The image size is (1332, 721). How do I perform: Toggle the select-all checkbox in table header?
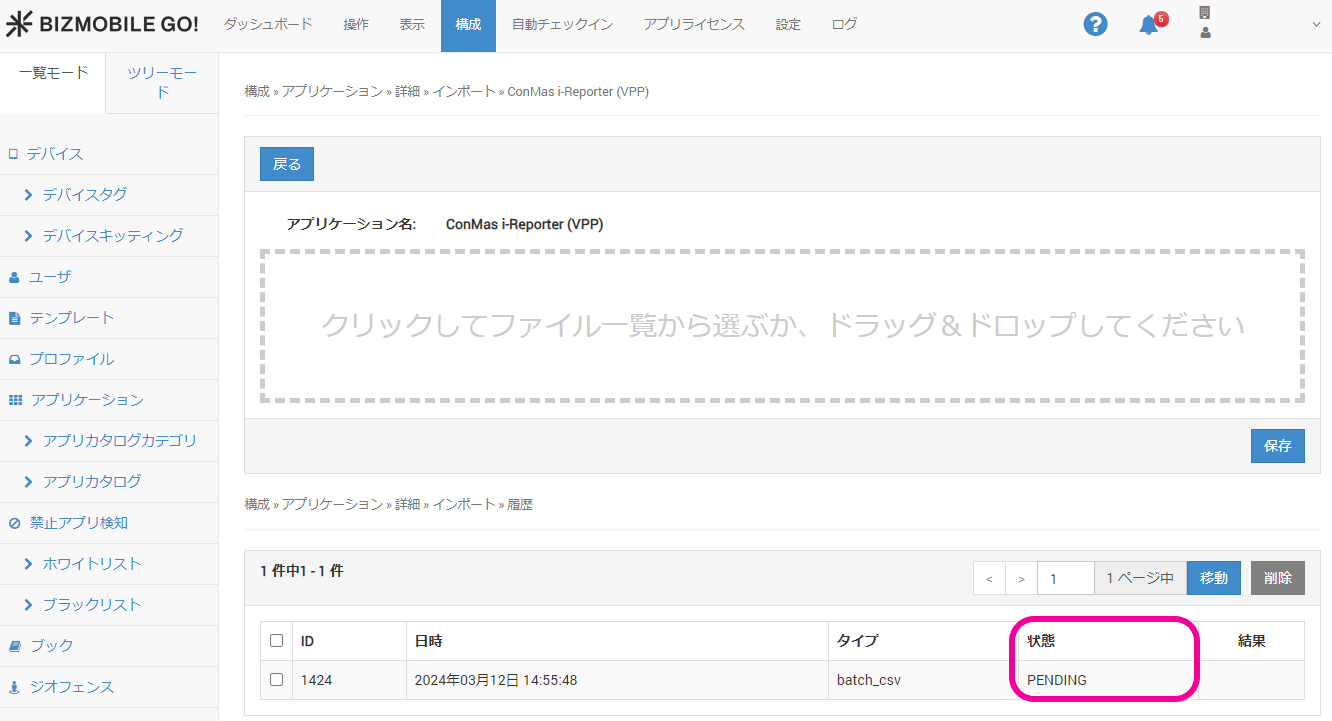coord(277,641)
